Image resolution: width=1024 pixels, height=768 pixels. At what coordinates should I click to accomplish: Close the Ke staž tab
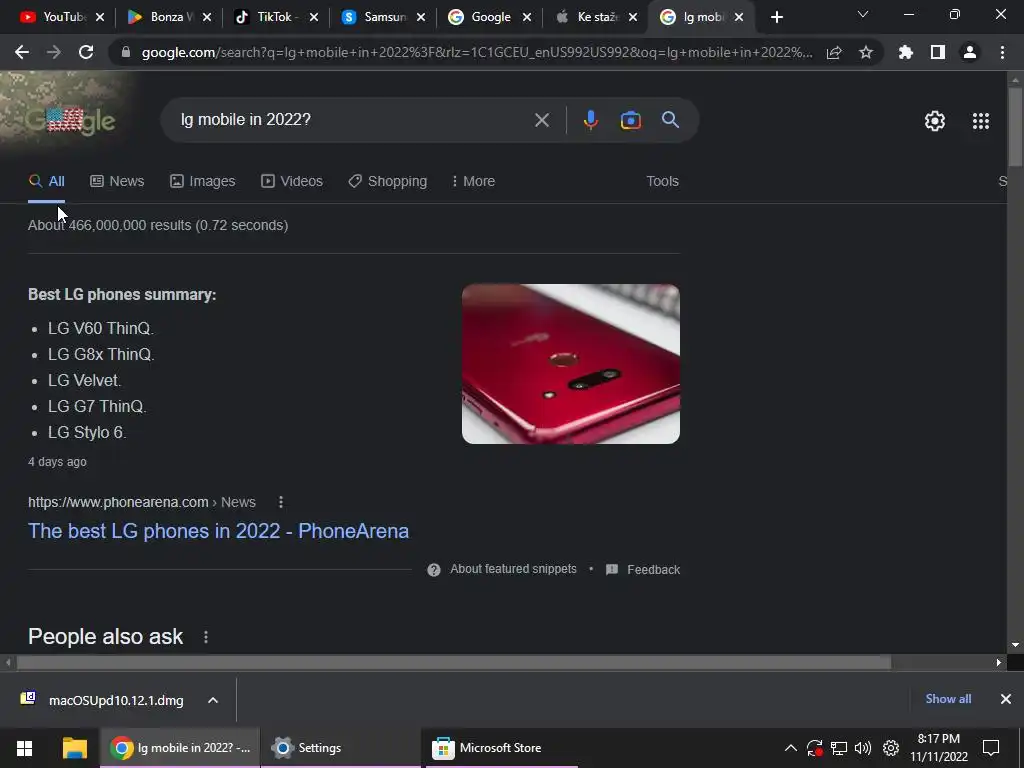point(633,18)
